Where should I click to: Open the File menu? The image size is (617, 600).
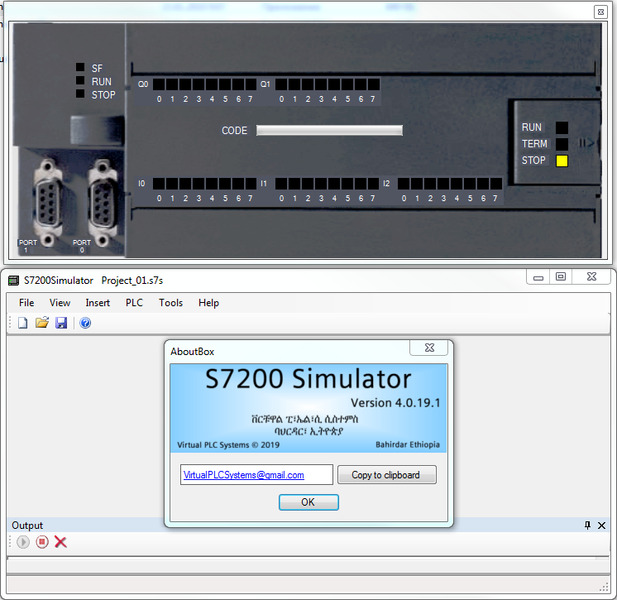[x=26, y=303]
